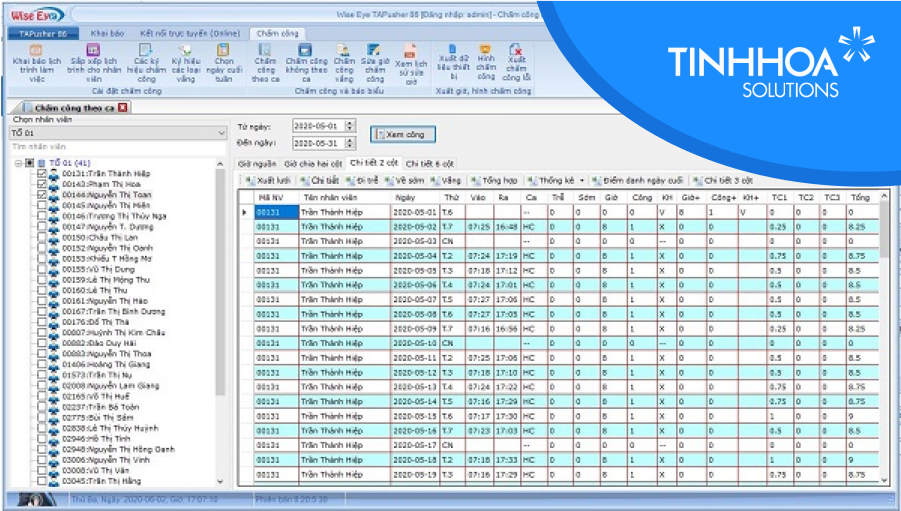Click Xuất lưới toolbar button
Screen dimensions: 901x511
[x=268, y=180]
